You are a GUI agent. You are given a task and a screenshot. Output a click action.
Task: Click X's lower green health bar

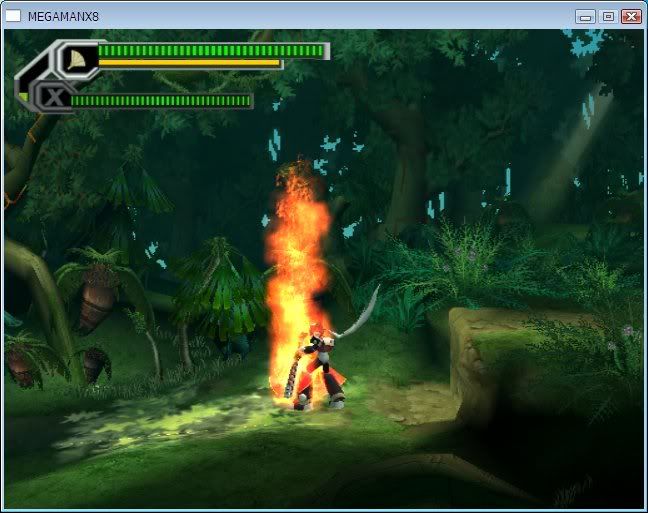coord(161,100)
